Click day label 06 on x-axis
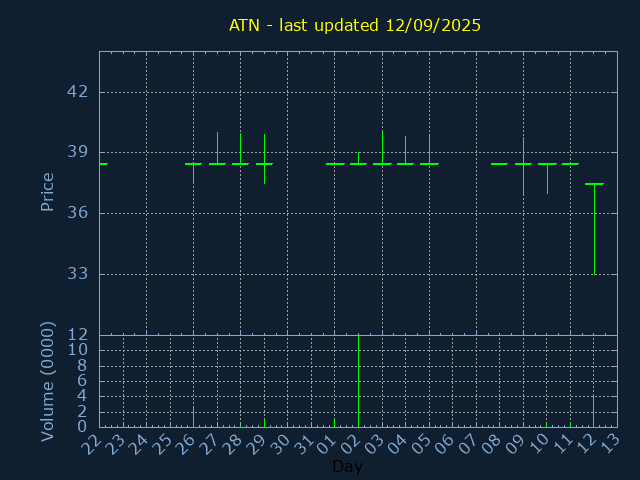The width and height of the screenshot is (640, 480). tap(445, 444)
